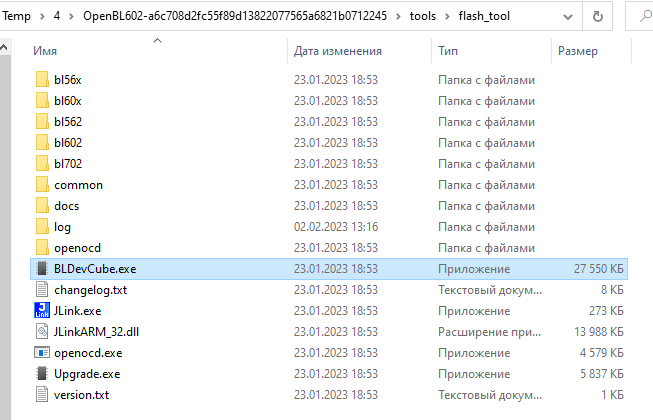Screen dimensions: 653x420
Task: Refresh the folder with the reload button
Action: (x=598, y=16)
